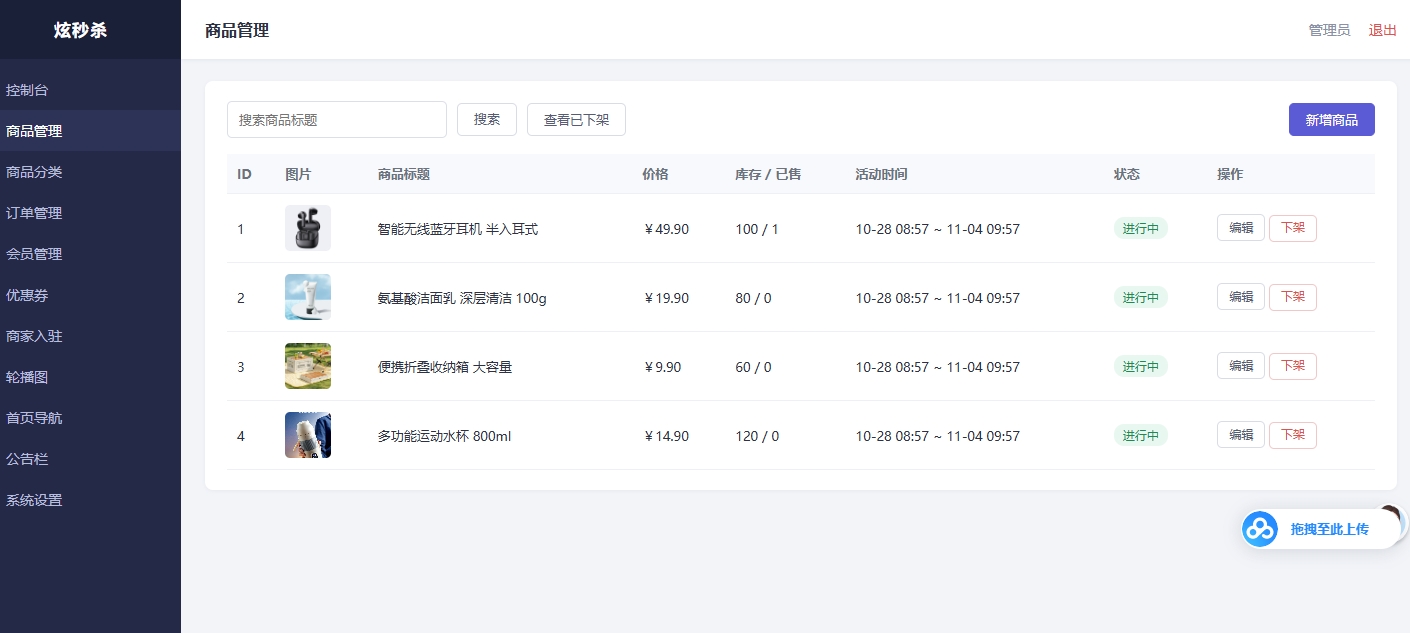
Task: Click the title 多功能运动水杯 800ml
Action: click(445, 436)
